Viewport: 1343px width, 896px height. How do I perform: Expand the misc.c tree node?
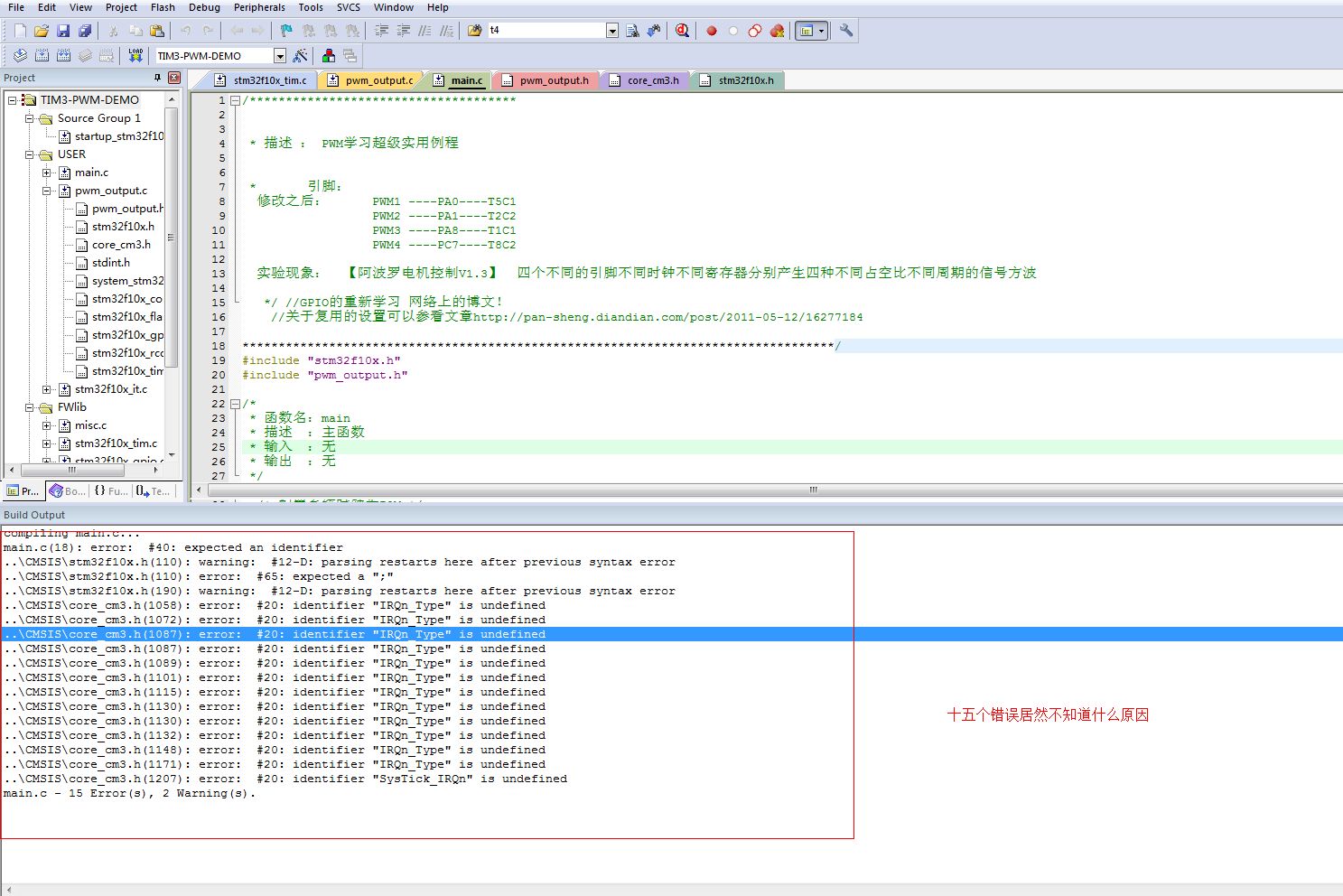[47, 425]
